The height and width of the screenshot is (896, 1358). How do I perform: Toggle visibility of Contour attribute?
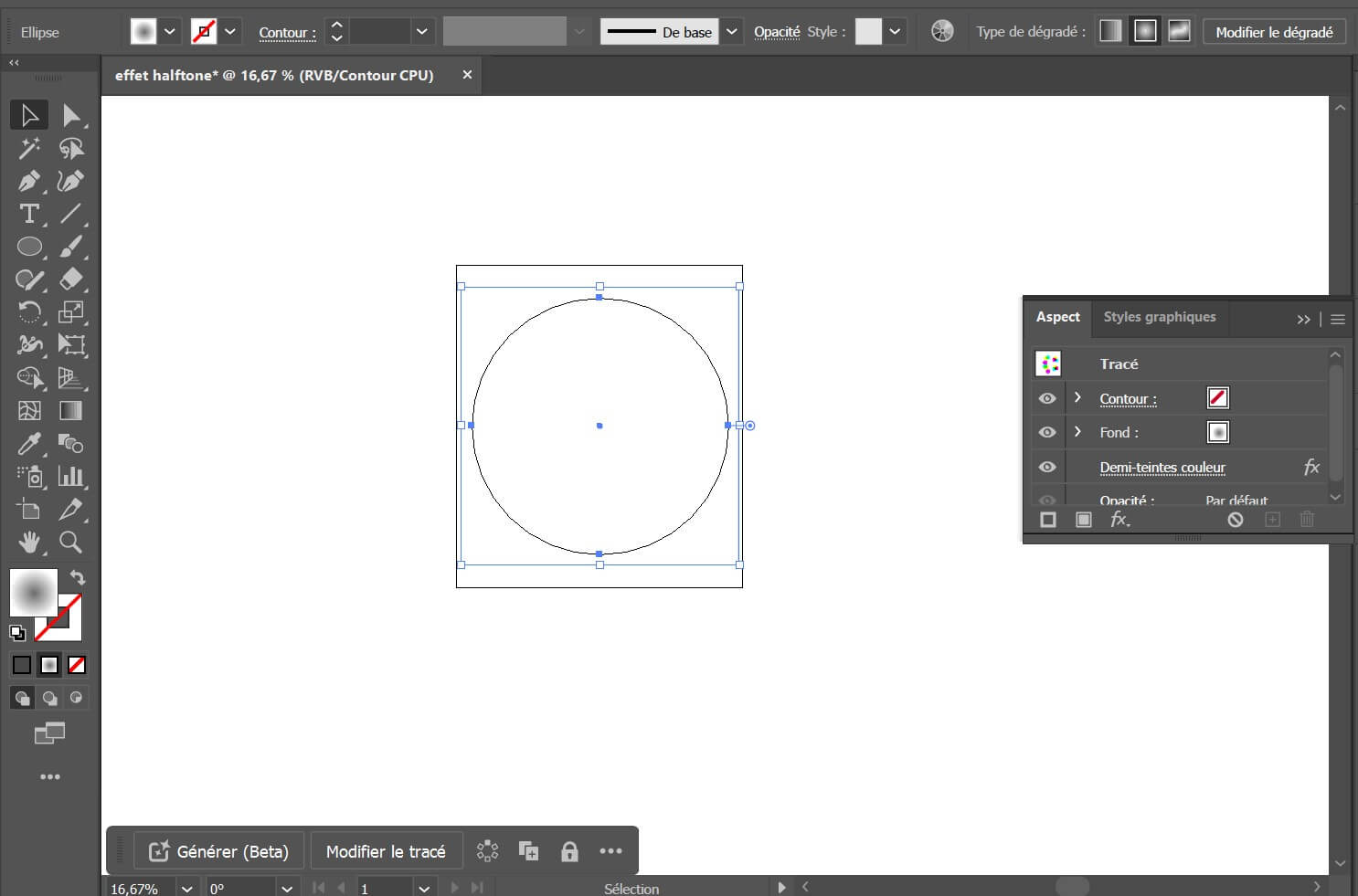[x=1047, y=398]
